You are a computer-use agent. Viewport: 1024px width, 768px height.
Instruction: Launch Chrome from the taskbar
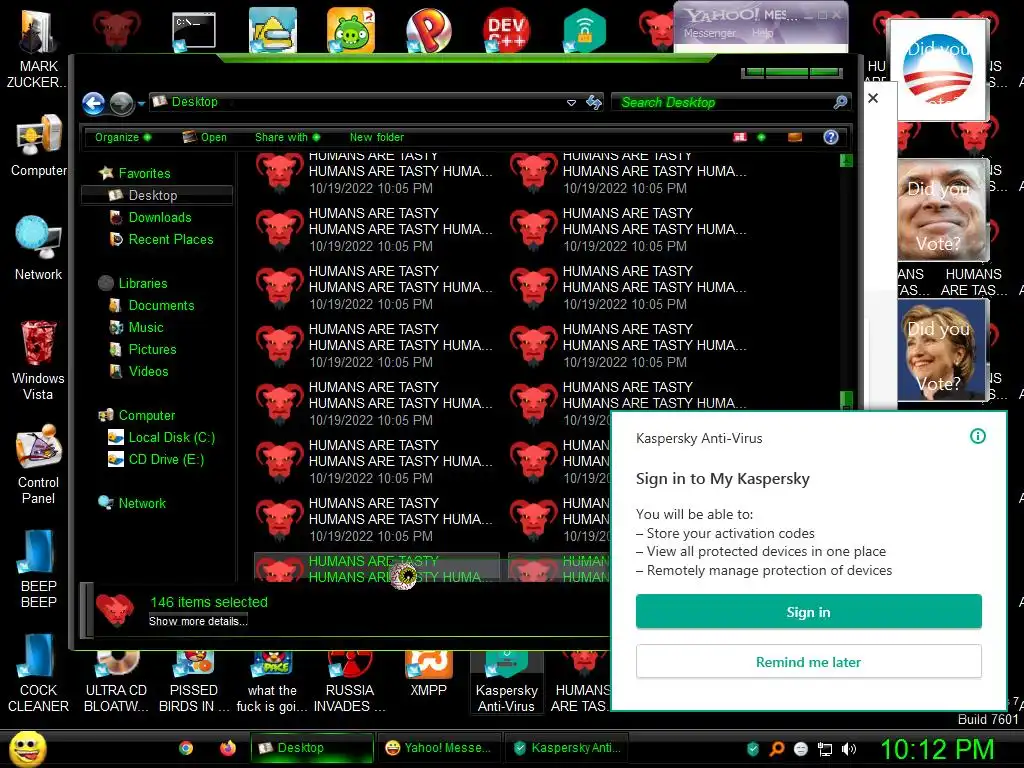tap(186, 748)
